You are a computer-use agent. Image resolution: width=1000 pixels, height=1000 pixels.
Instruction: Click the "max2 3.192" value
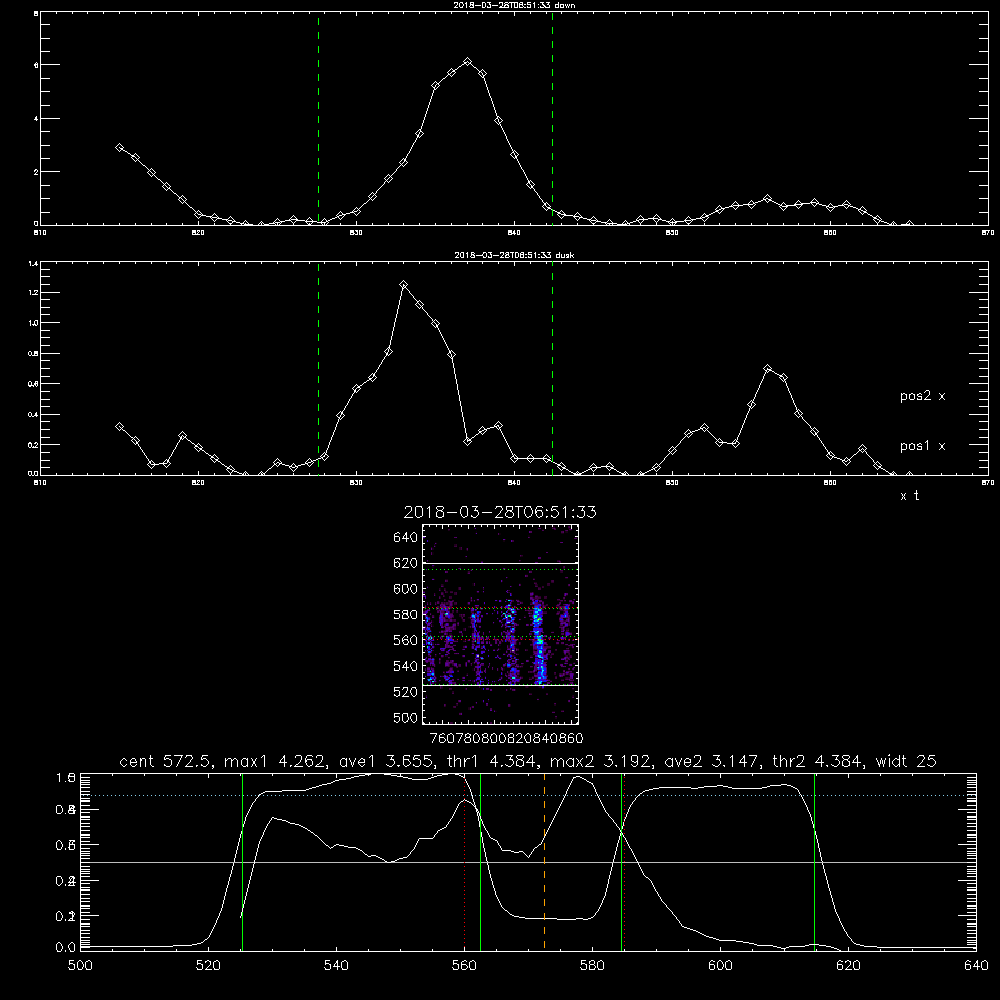pyautogui.click(x=599, y=761)
